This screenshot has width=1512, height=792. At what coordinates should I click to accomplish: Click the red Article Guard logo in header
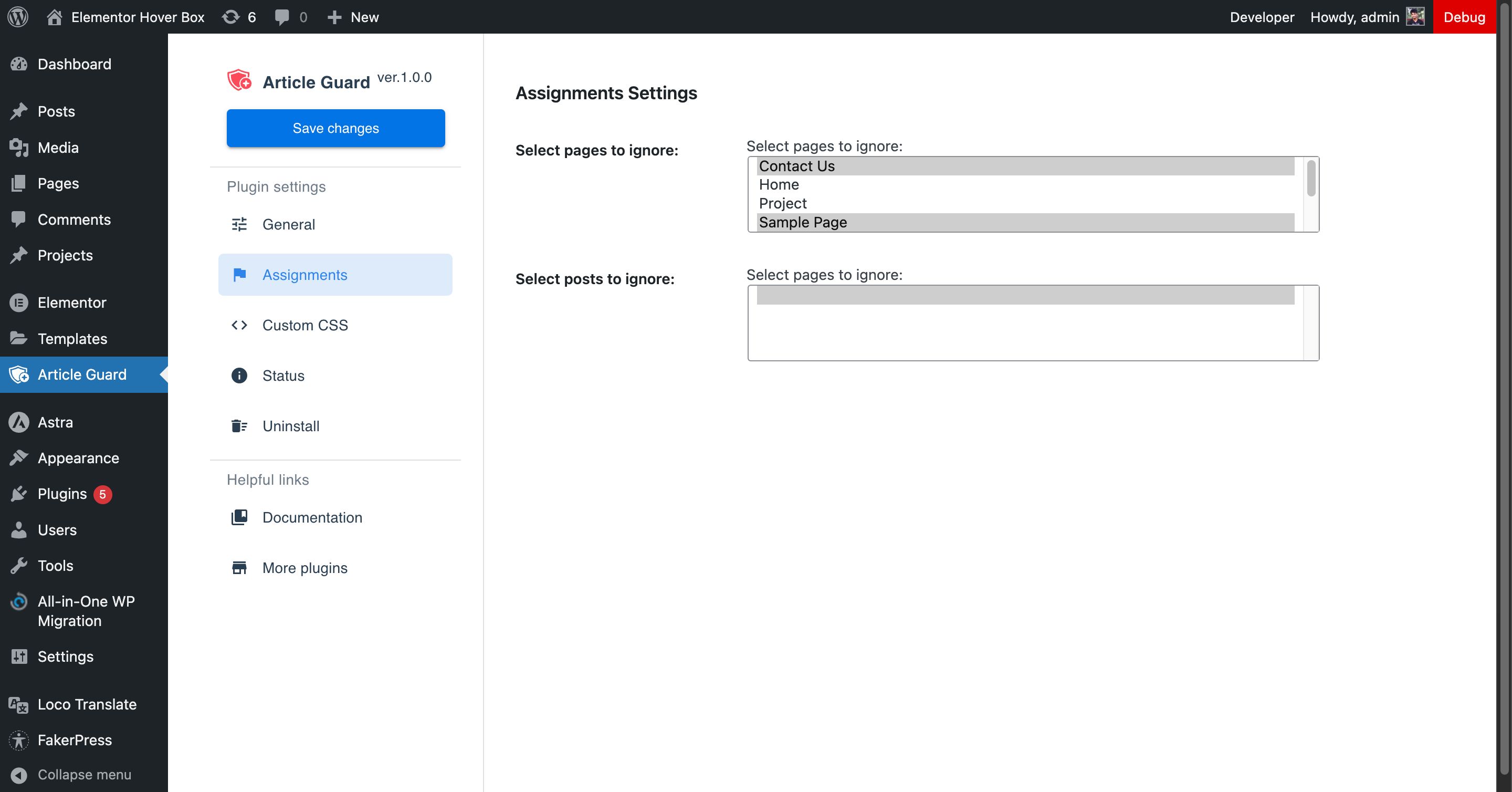click(239, 80)
